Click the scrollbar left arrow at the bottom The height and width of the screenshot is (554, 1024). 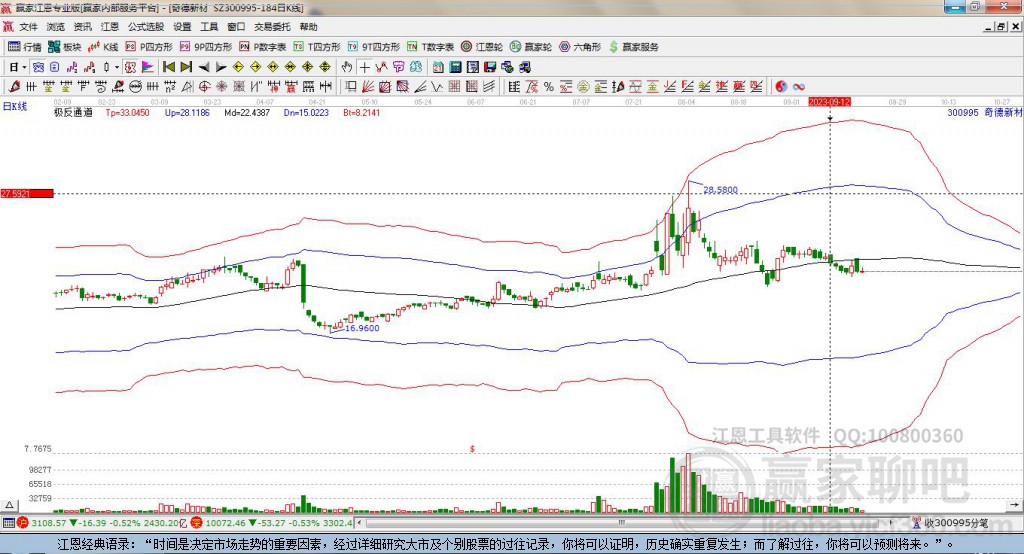[359, 523]
